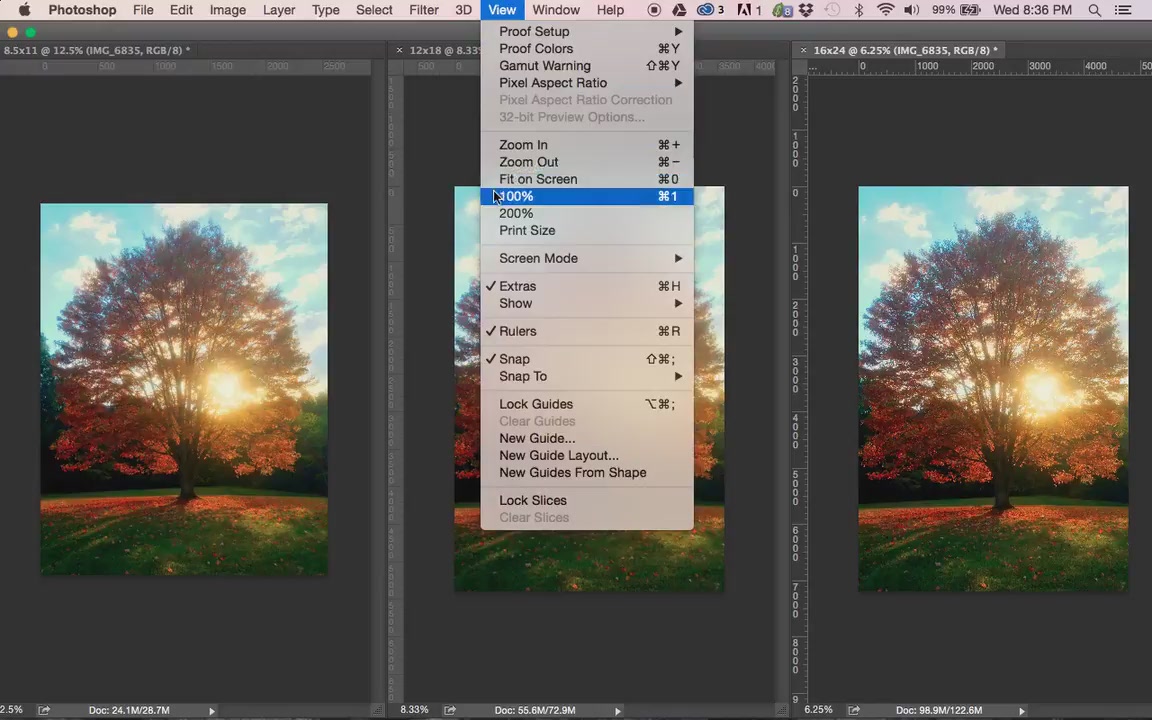Open the status arrow beside Doc: 98.9M/122.6M

1022,710
